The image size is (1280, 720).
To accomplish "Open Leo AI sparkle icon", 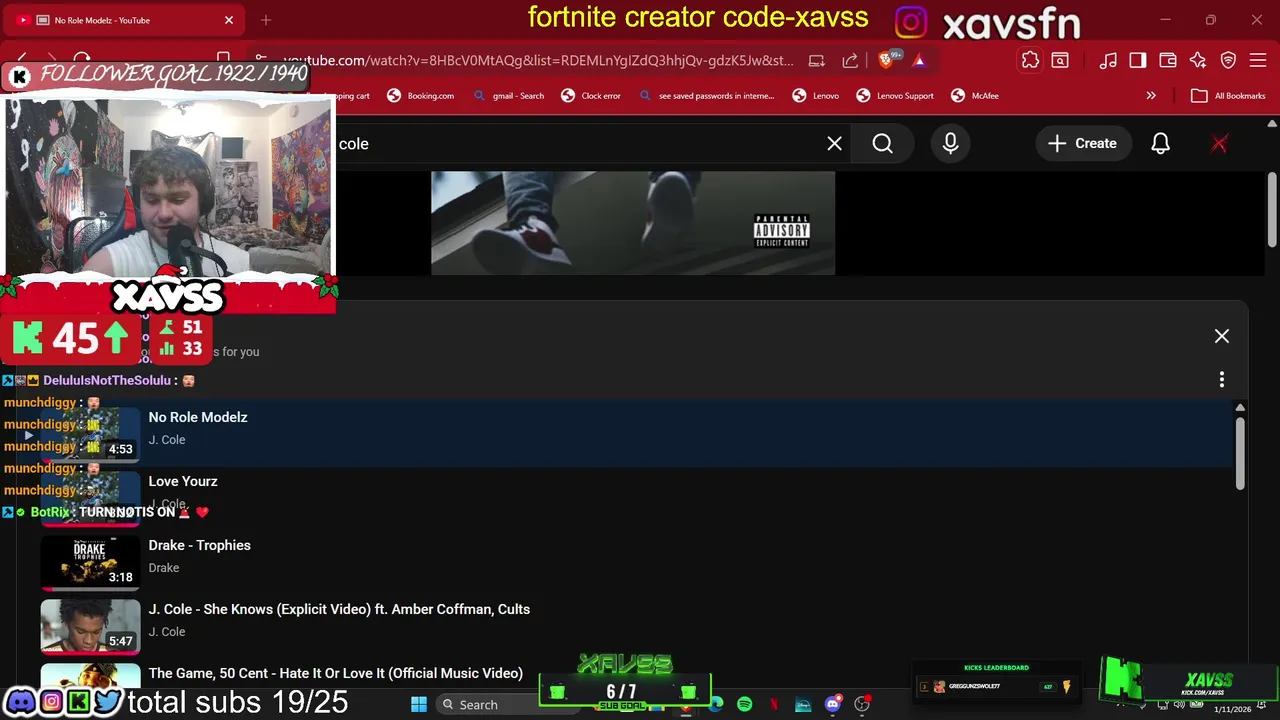I will tap(1198, 60).
